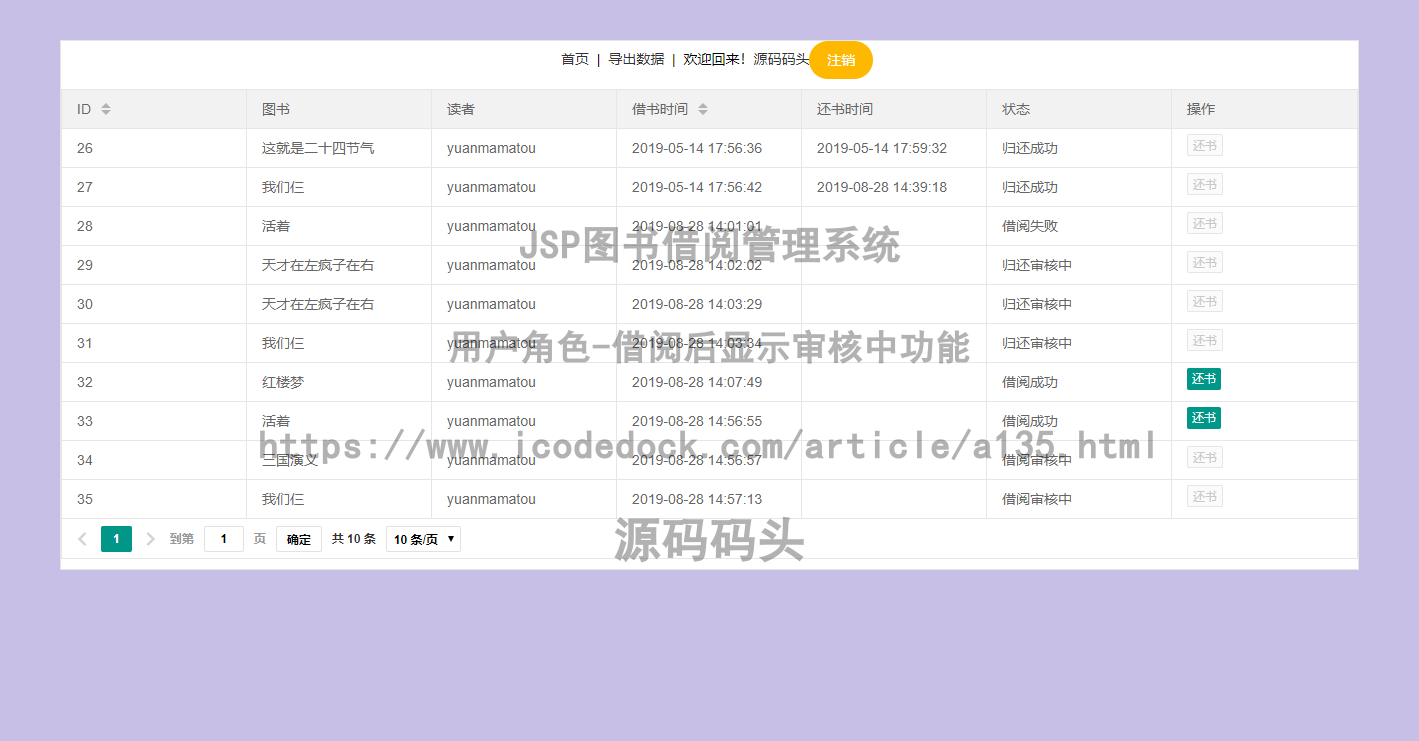Return 红楼梦 using its green 还书 button
This screenshot has width=1419, height=741.
point(1203,379)
